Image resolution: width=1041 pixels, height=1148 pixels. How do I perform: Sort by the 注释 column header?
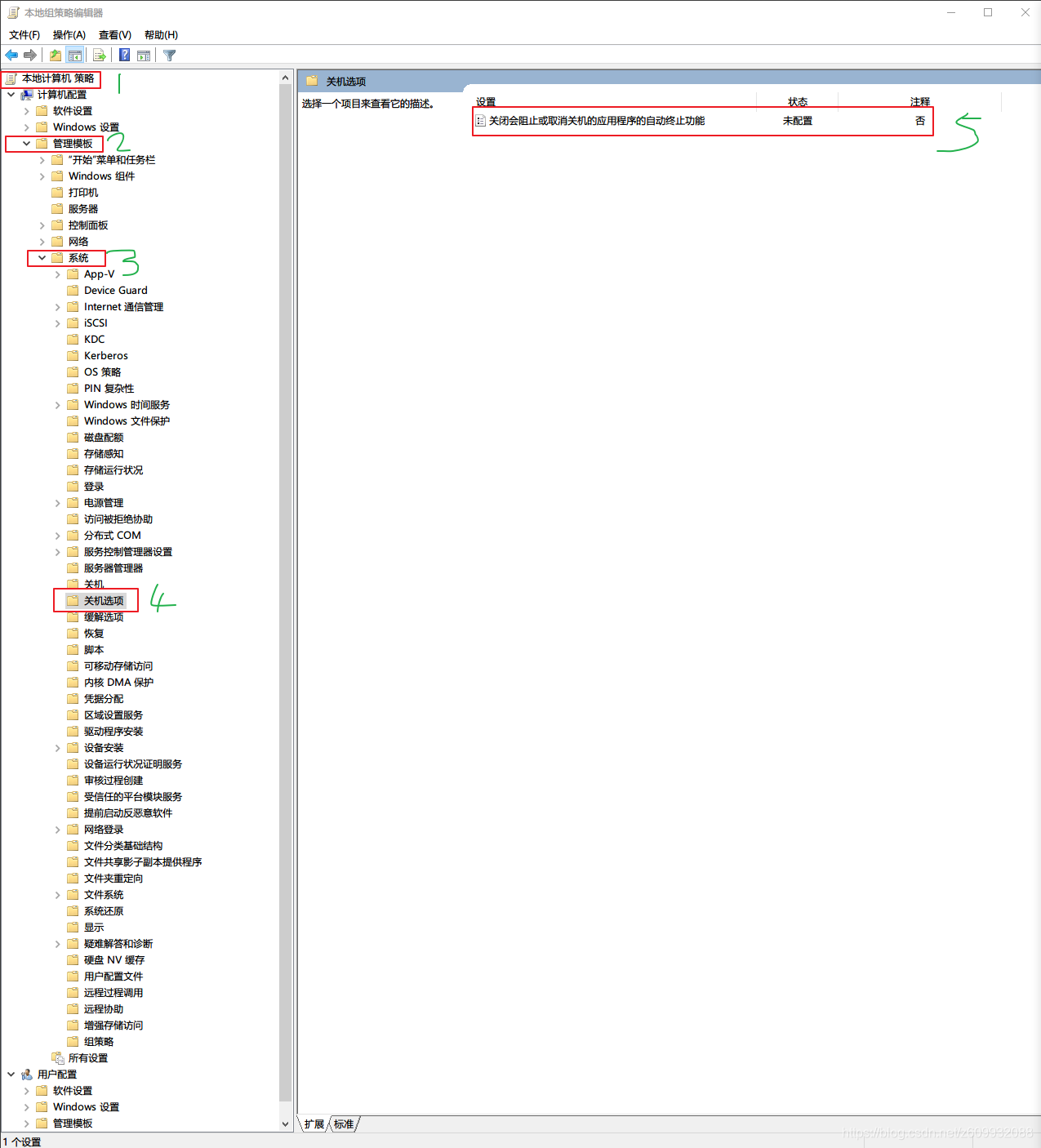pos(920,102)
